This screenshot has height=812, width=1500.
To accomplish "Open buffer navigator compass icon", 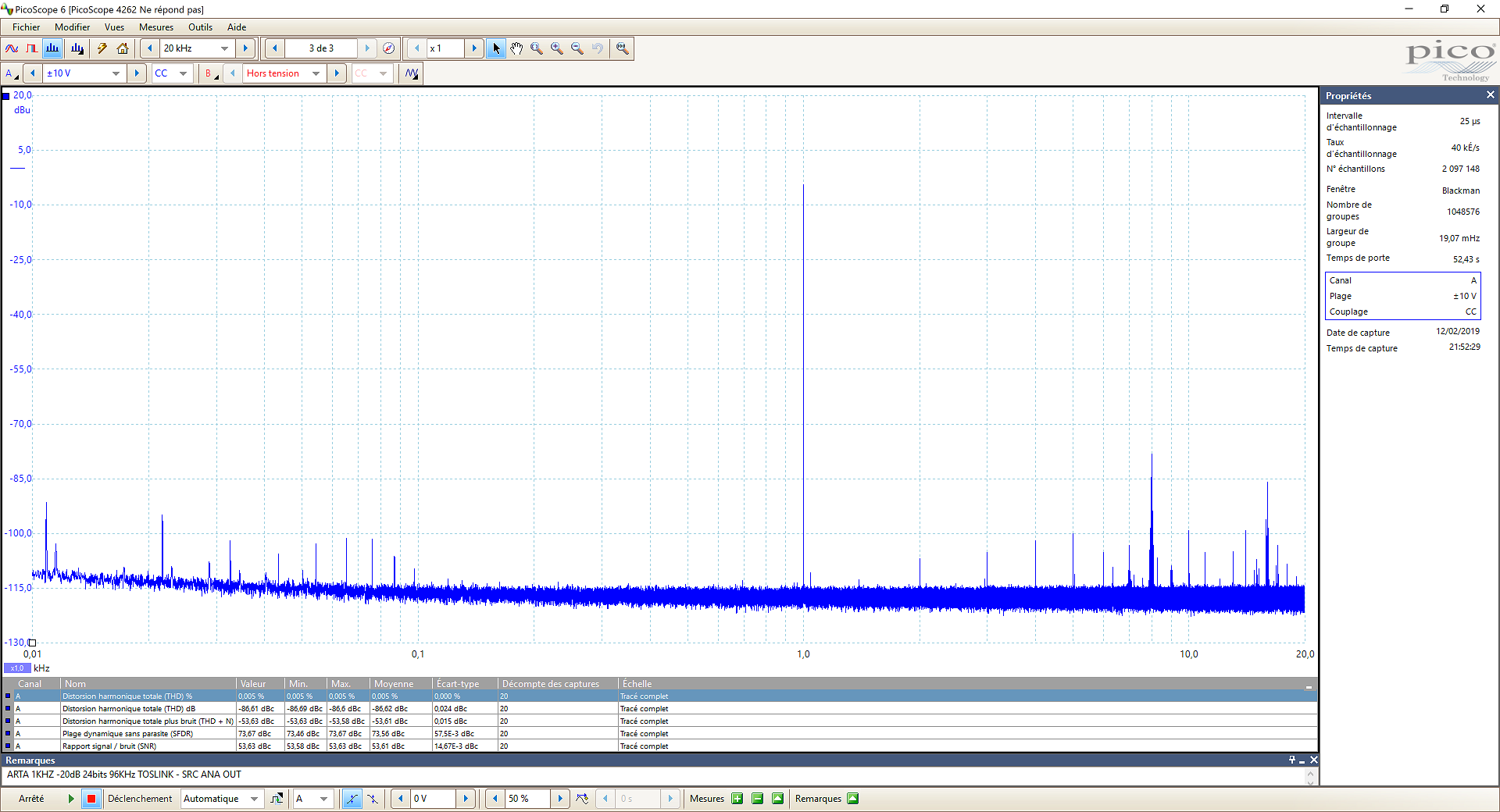I will pyautogui.click(x=388, y=48).
